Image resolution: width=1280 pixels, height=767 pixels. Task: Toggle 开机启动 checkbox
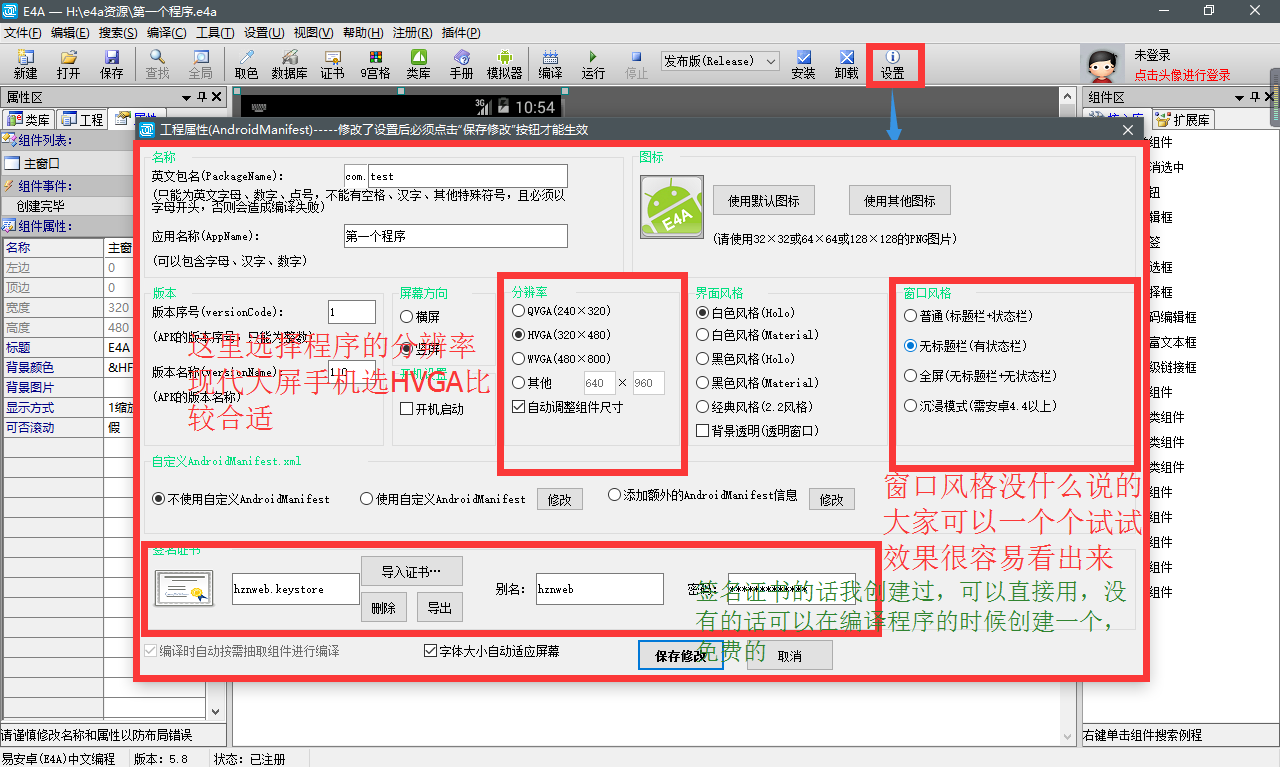407,408
